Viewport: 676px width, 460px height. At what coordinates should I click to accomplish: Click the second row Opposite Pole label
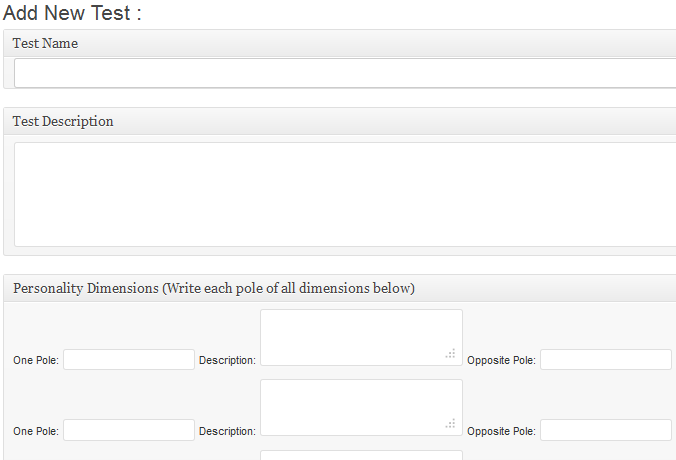[x=501, y=431]
